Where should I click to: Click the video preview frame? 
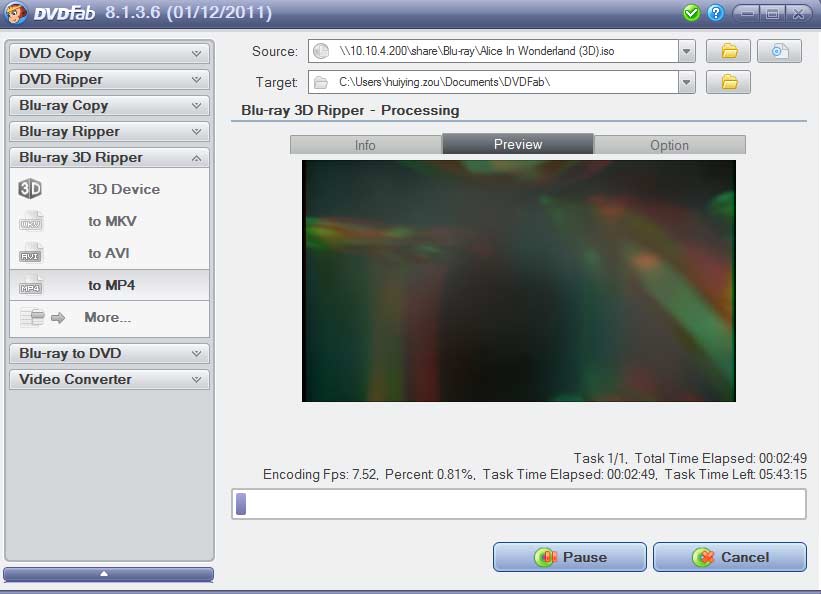point(519,281)
